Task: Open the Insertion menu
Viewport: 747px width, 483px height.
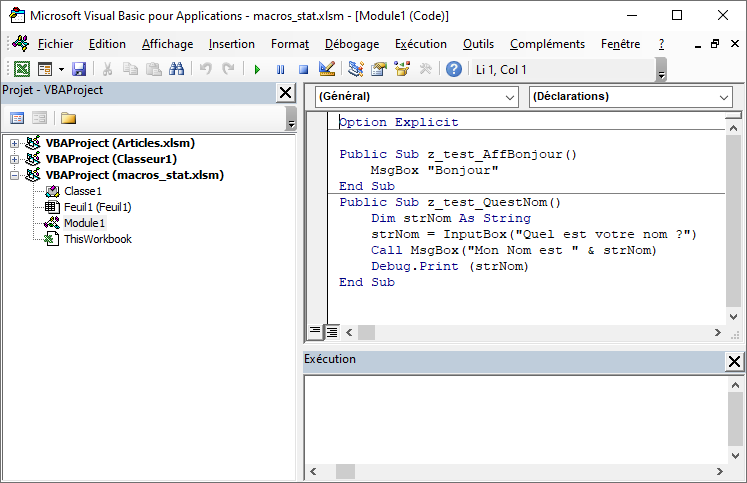Action: 232,44
